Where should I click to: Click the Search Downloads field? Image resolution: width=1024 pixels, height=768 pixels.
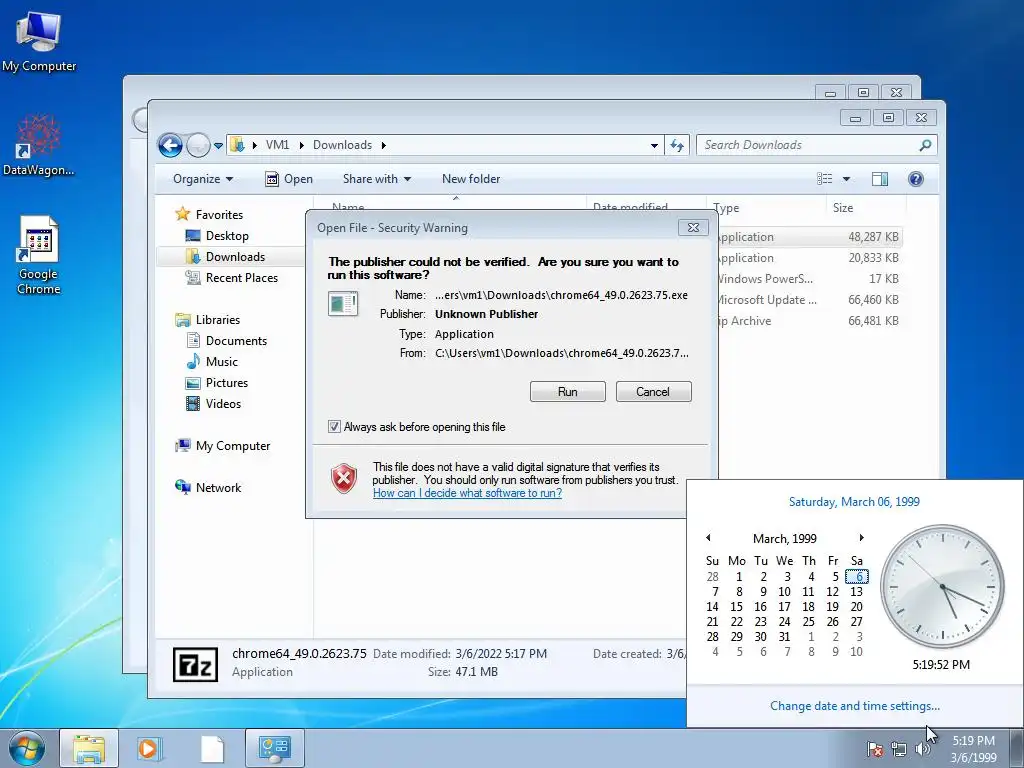click(816, 145)
